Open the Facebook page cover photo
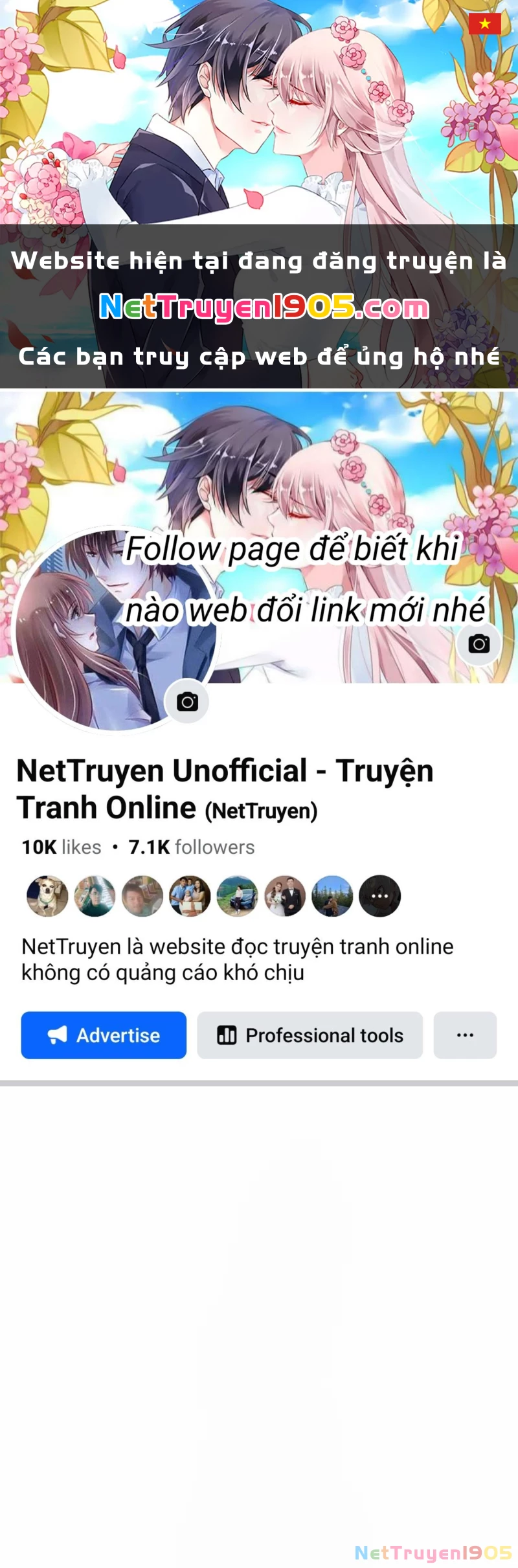This screenshot has height=1568, width=518. (259, 537)
